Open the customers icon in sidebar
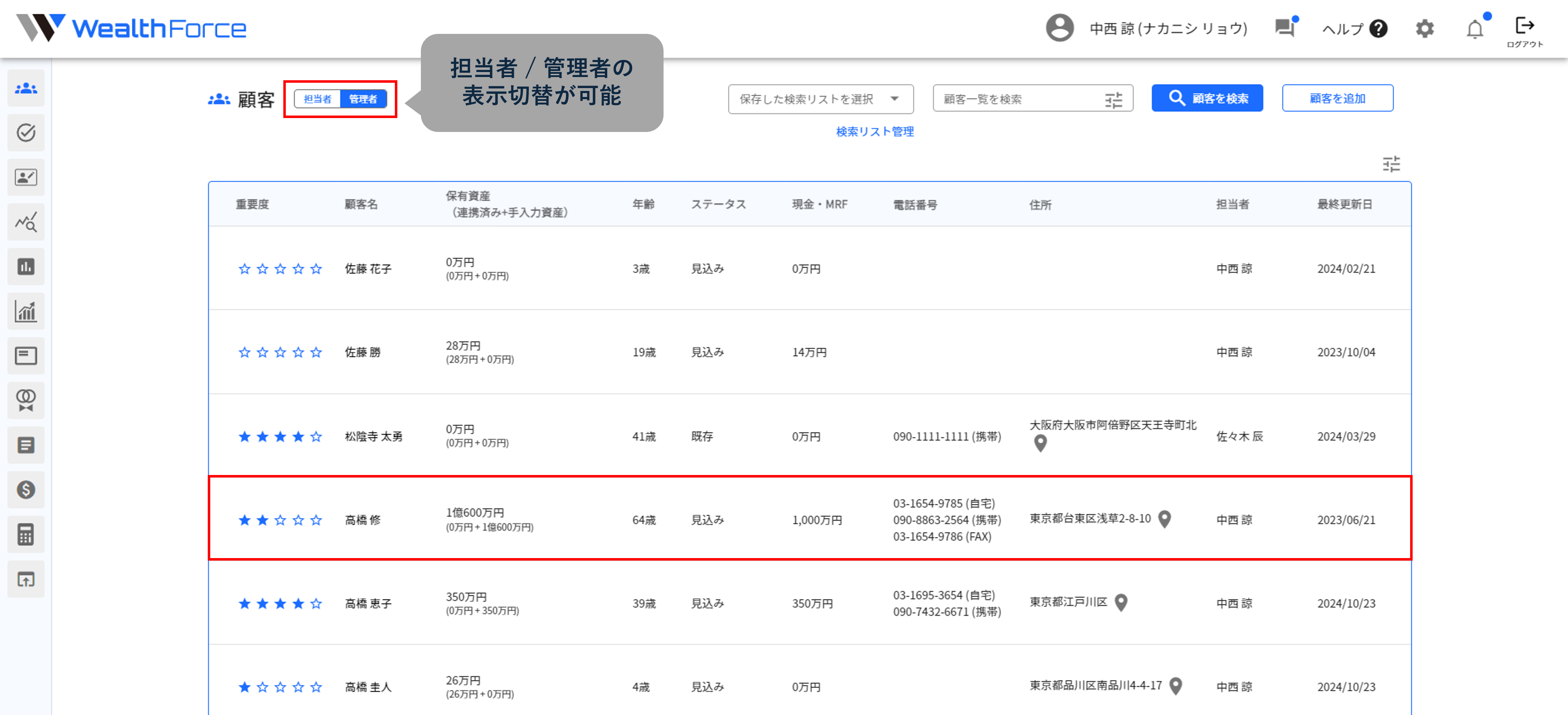1568x715 pixels. pos(26,89)
